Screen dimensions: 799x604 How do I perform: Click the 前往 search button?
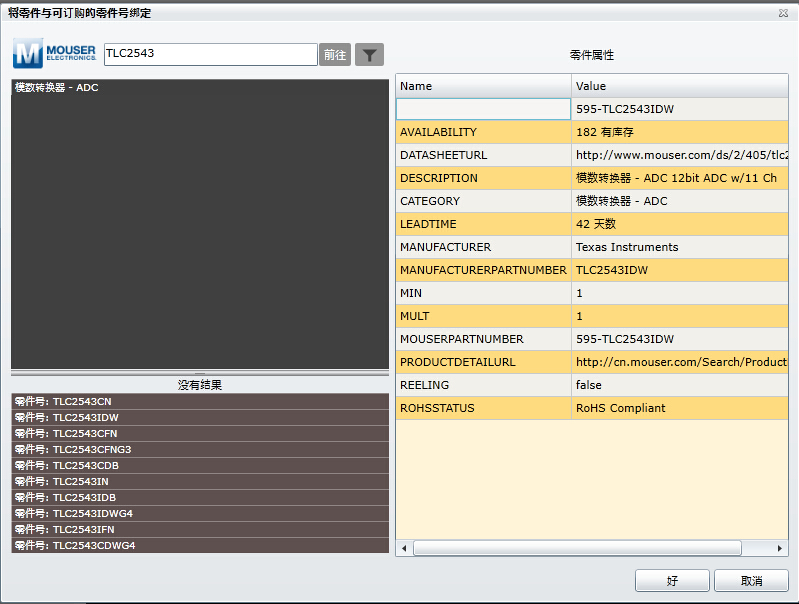click(x=335, y=55)
